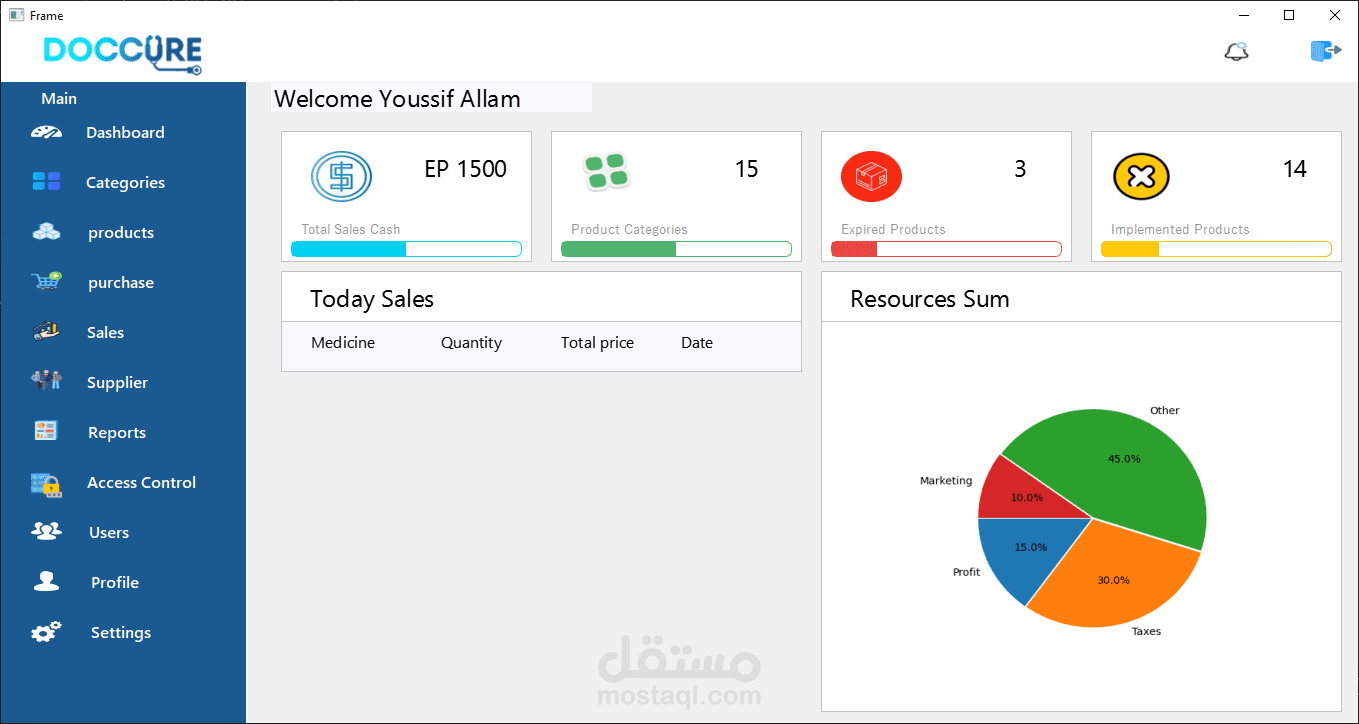Open the Sales menu item

(x=105, y=333)
